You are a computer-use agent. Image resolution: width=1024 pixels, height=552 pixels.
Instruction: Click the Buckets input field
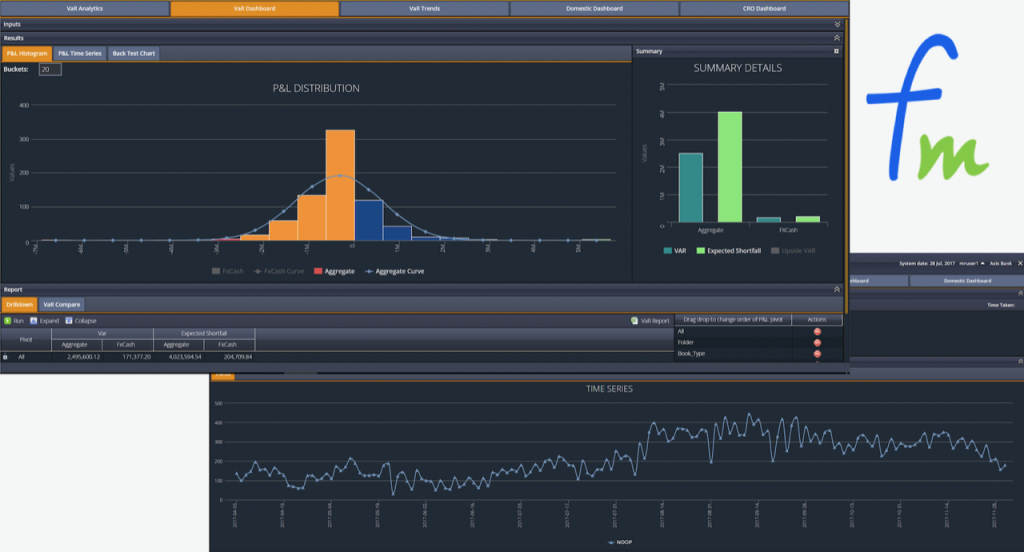coord(50,69)
